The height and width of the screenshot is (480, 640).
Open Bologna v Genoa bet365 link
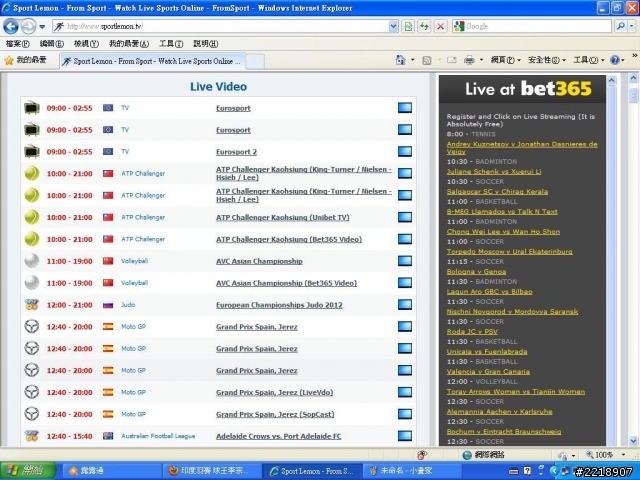(x=476, y=271)
